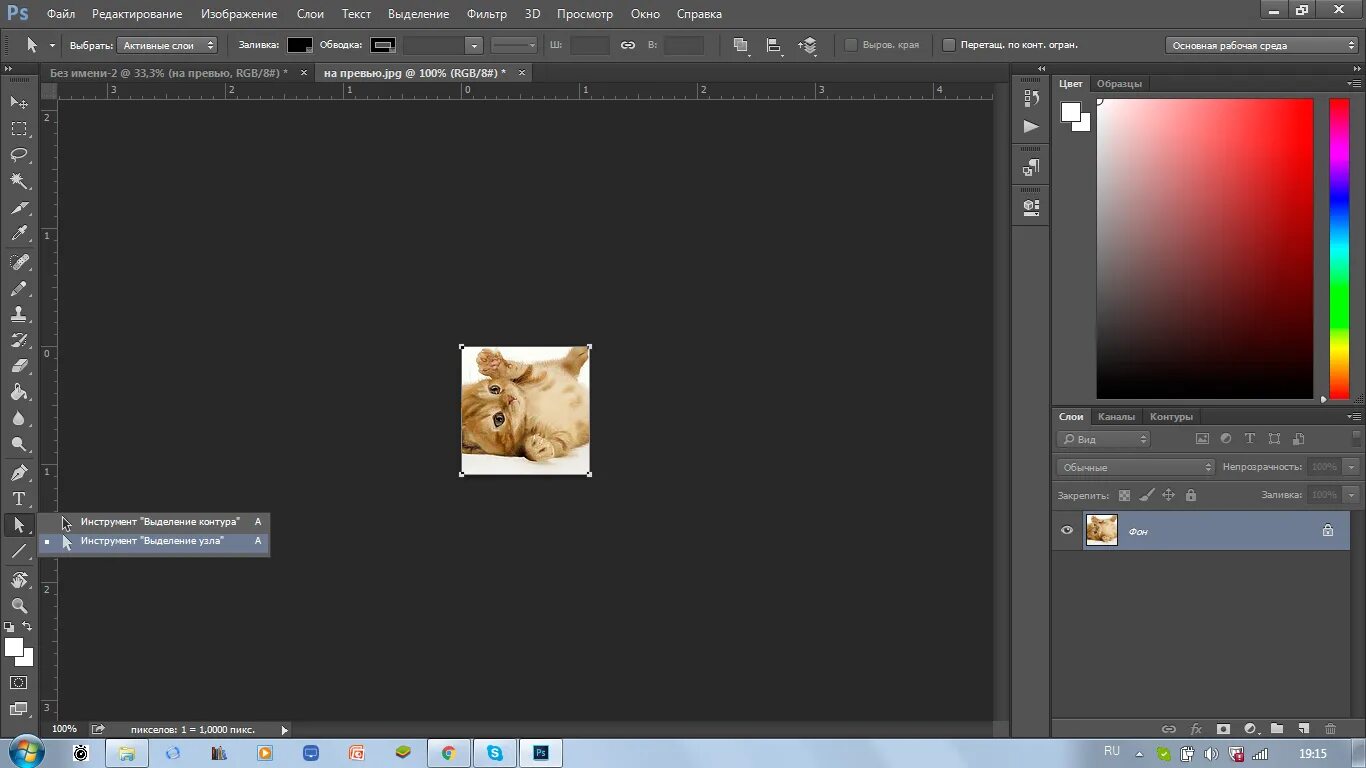Select the Lasso tool
Screen dimensions: 1366x768
point(19,155)
